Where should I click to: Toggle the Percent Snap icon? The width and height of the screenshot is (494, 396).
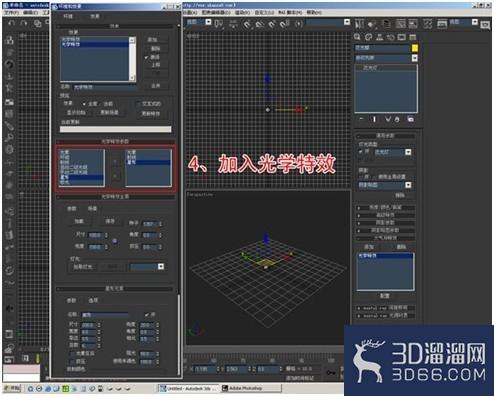point(272,24)
